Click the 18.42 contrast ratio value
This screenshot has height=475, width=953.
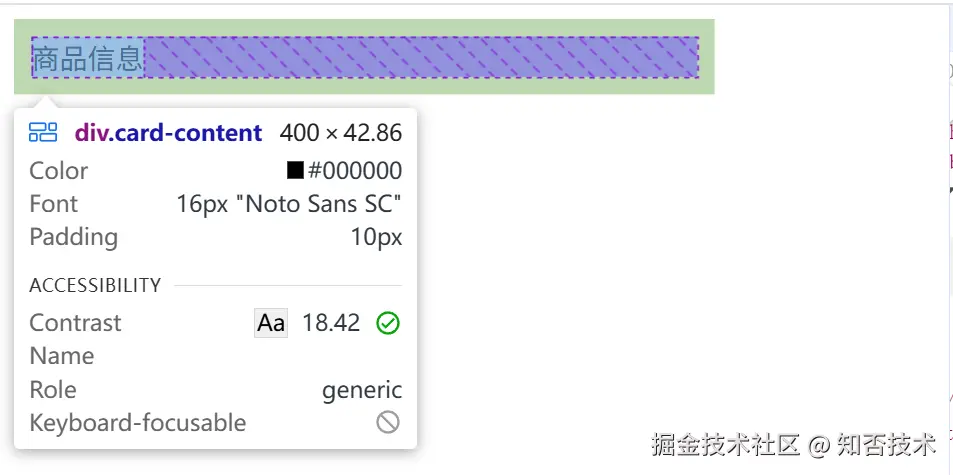pos(331,323)
